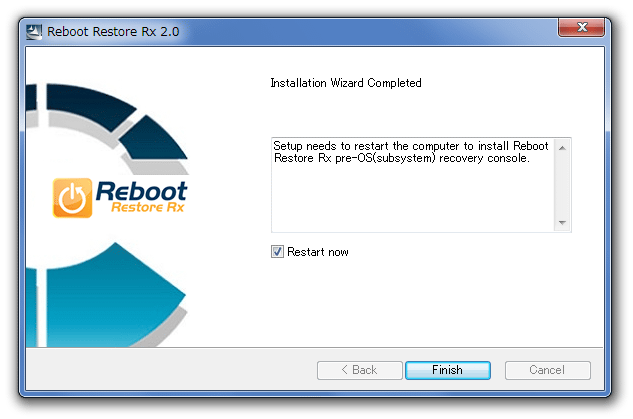This screenshot has width=633, height=419.
Task: Click the grayed-out Back button
Action: pos(360,370)
